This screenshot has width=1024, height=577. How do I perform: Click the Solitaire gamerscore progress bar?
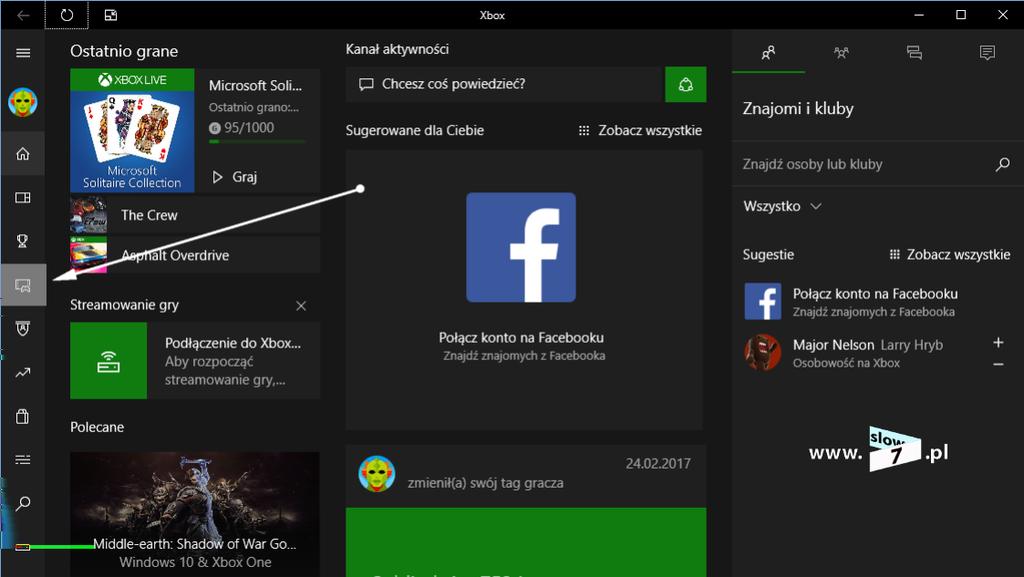coord(257,141)
